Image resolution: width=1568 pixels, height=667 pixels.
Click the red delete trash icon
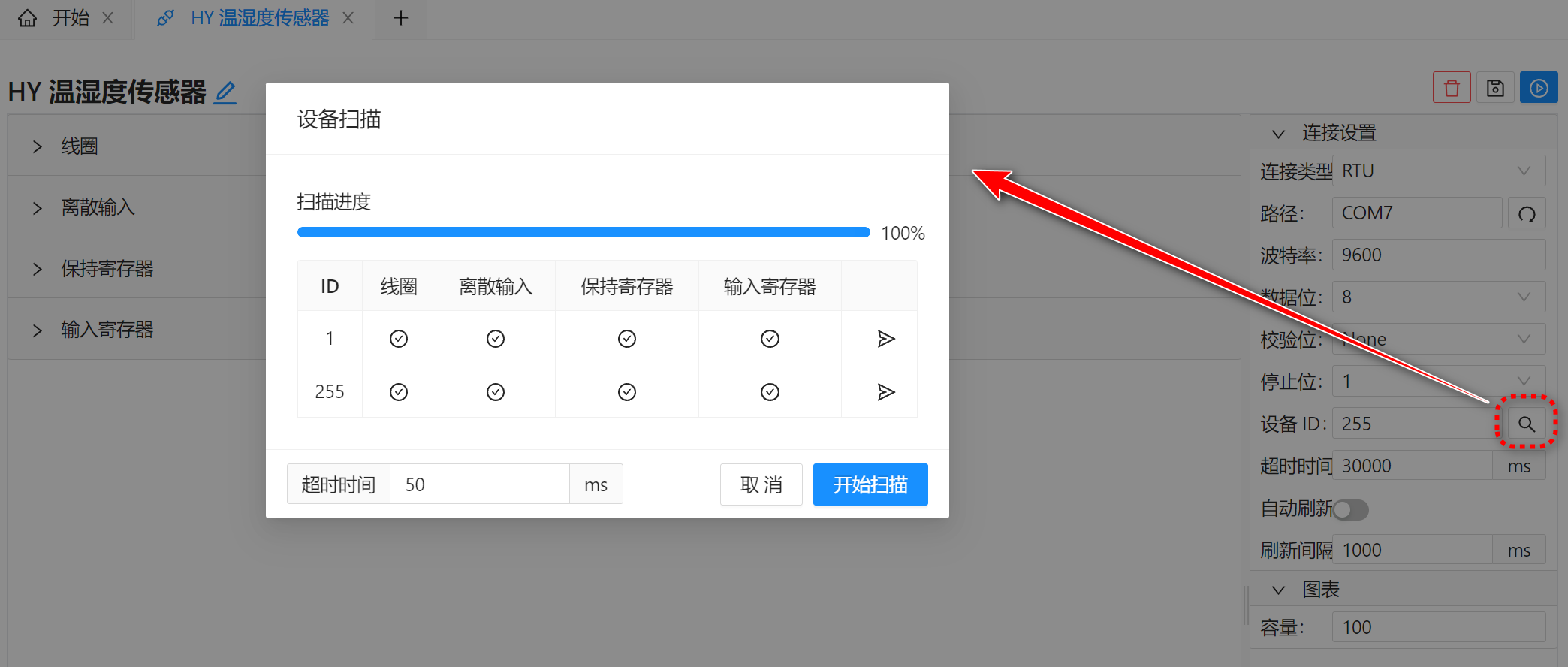point(1452,89)
